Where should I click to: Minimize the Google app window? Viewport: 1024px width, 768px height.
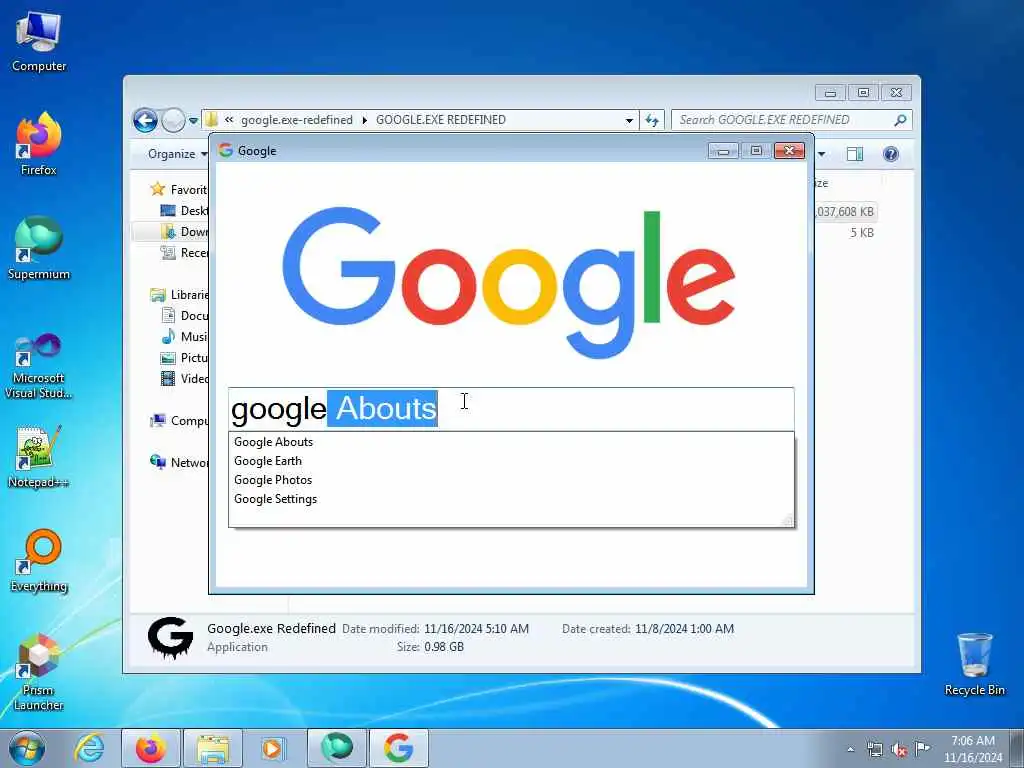(x=723, y=151)
